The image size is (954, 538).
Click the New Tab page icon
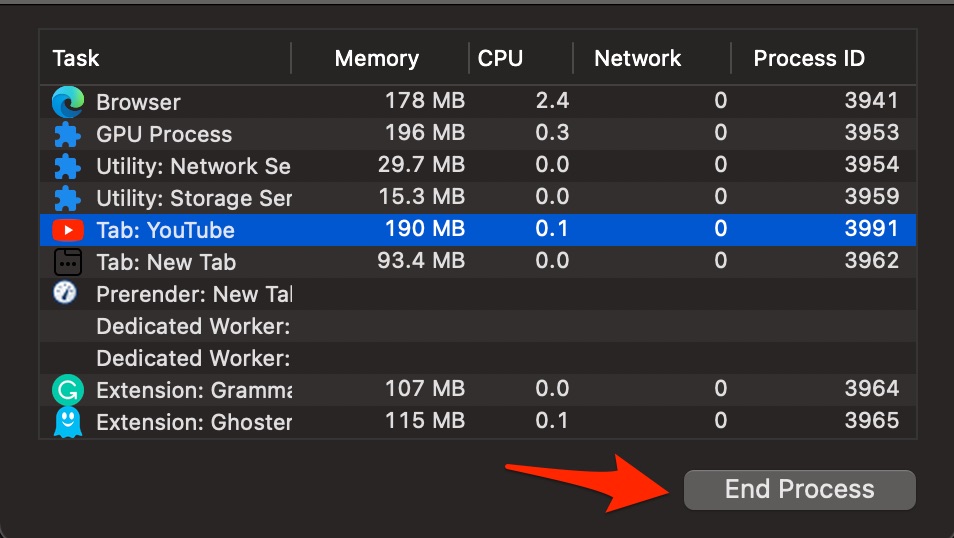pyautogui.click(x=68, y=262)
